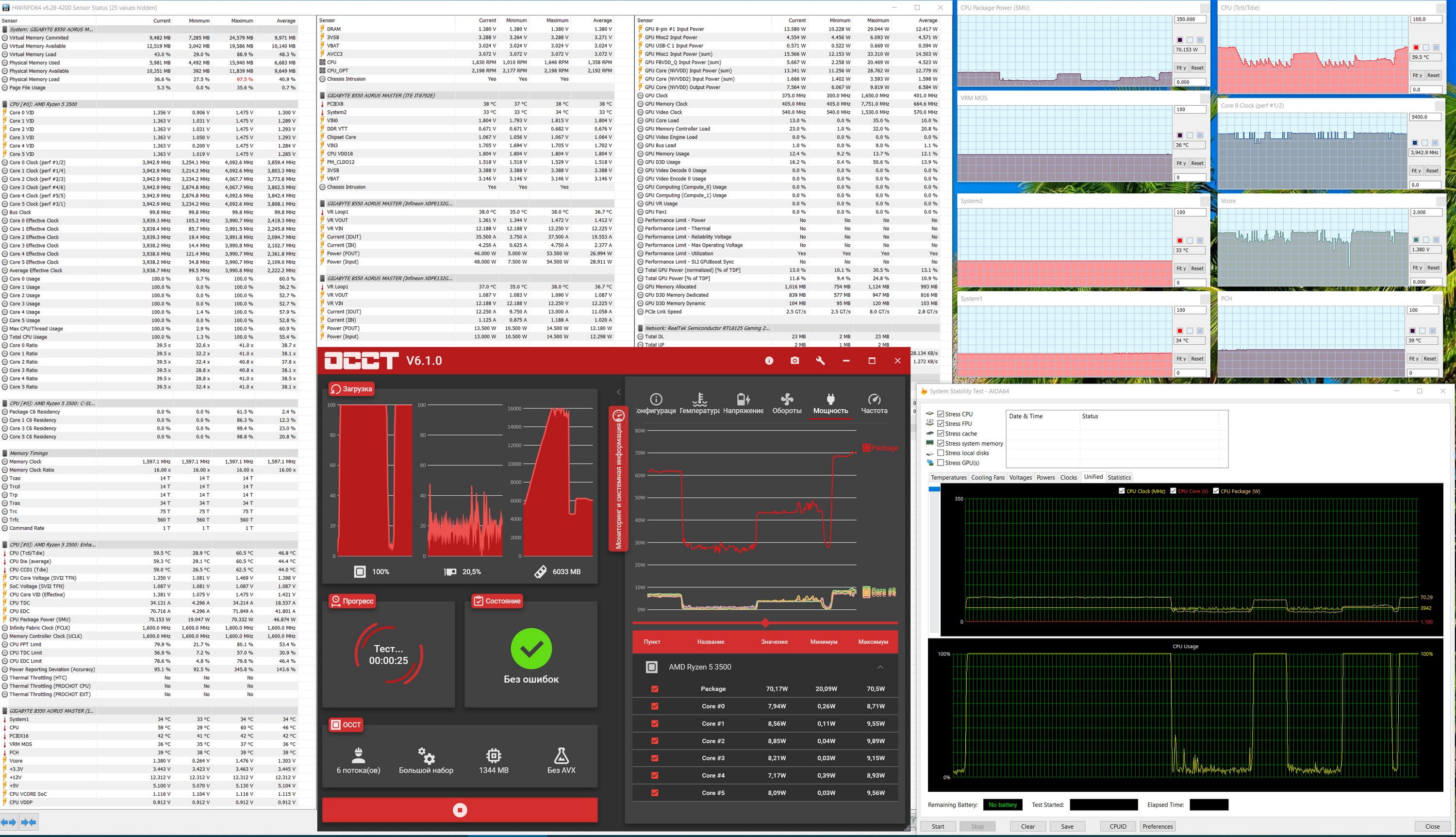
Task: Collapse OCCT monitoring side panel arrow
Action: click(618, 392)
